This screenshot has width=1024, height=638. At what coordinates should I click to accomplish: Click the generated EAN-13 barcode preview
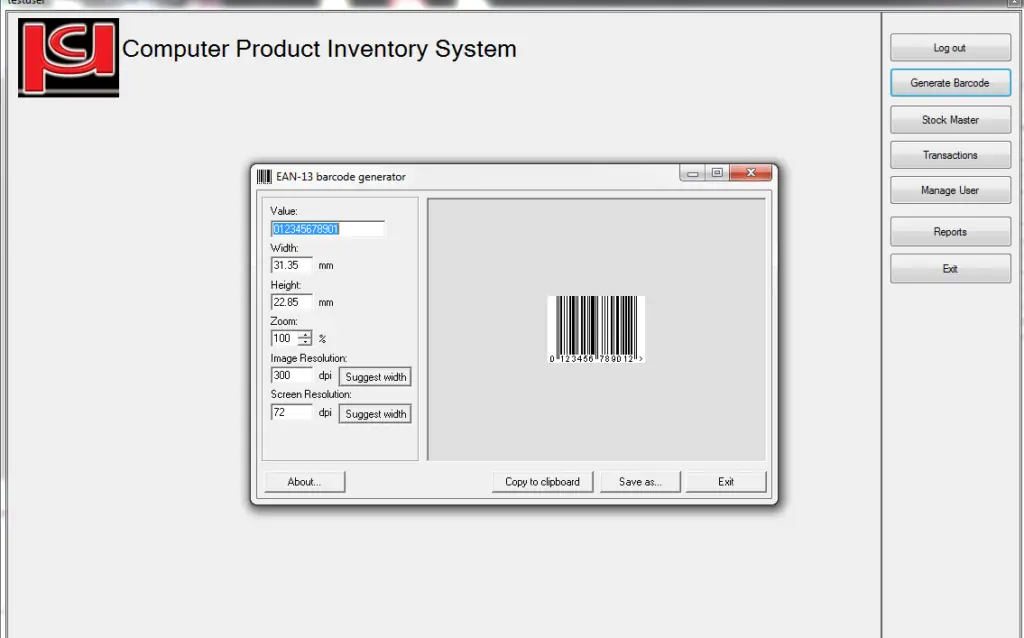597,329
